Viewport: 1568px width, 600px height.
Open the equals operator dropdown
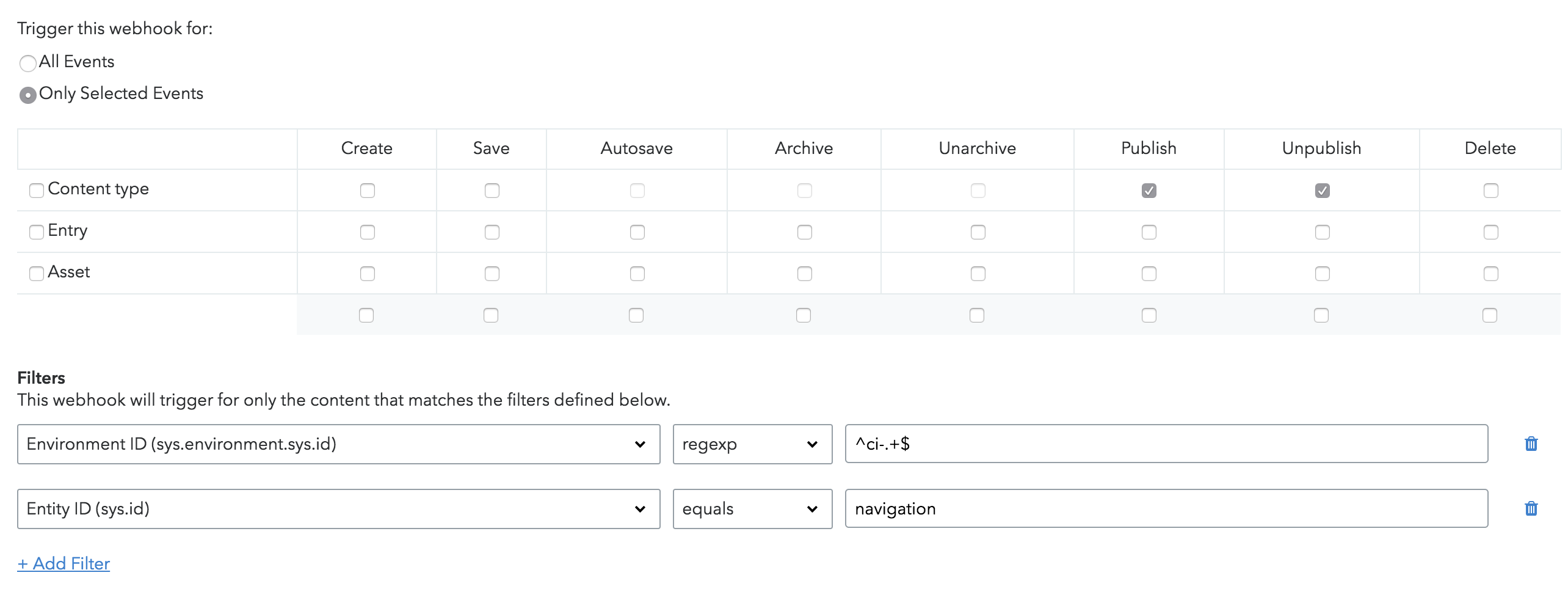(x=752, y=509)
